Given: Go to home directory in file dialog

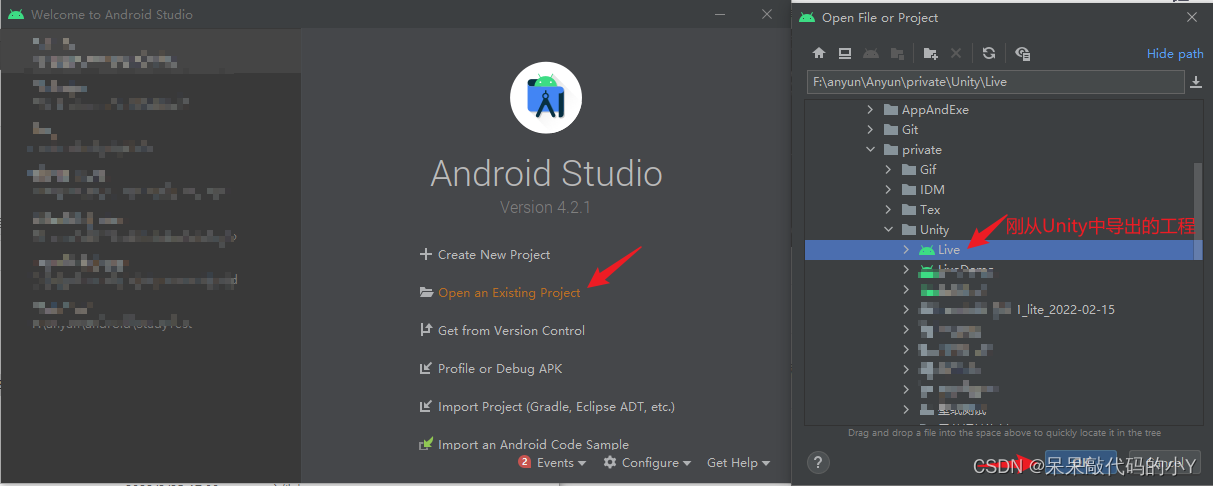Looking at the screenshot, I should coord(819,53).
